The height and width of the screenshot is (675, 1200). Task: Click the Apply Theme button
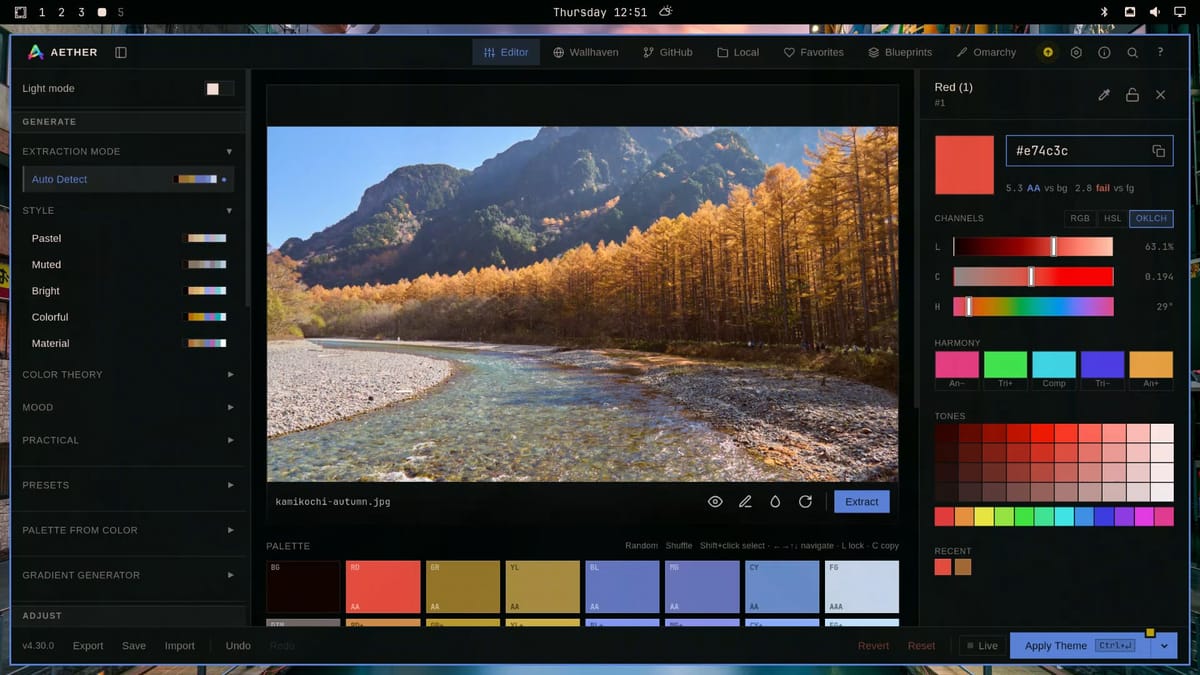(1081, 646)
